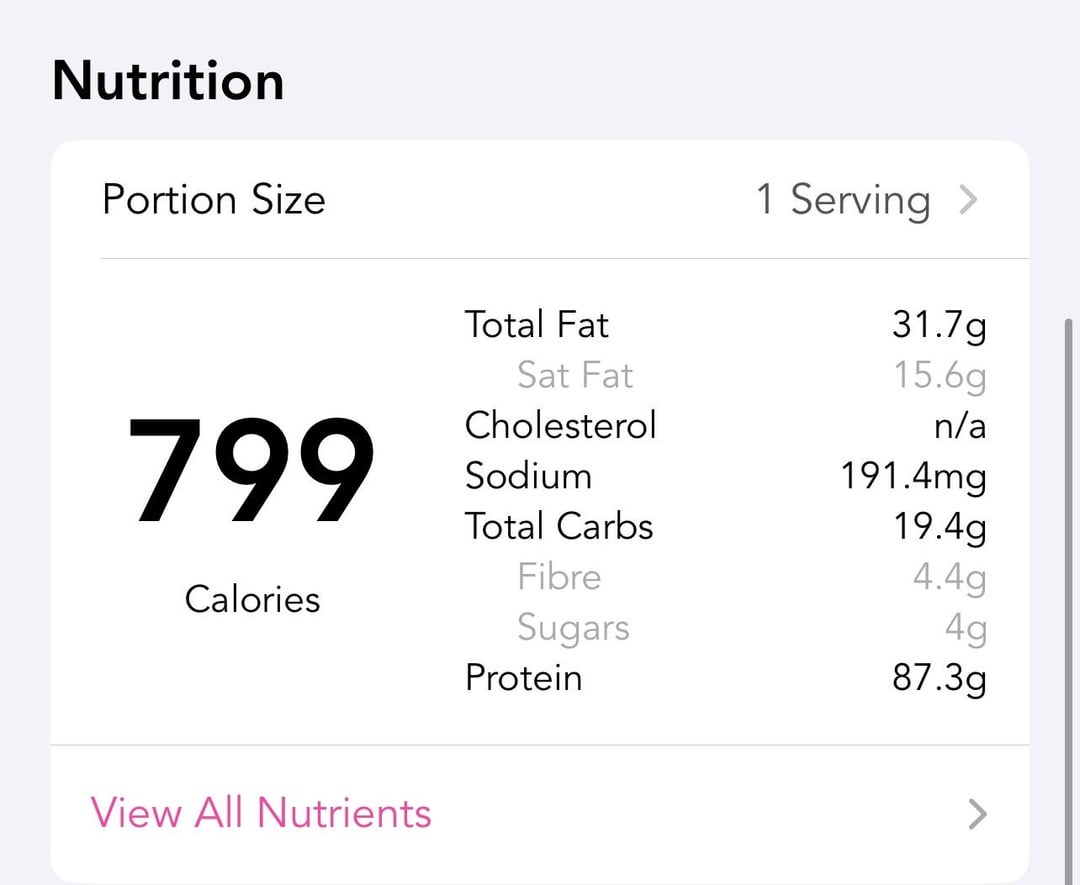Select the Portion Size row label
1080x885 pixels.
pos(214,200)
